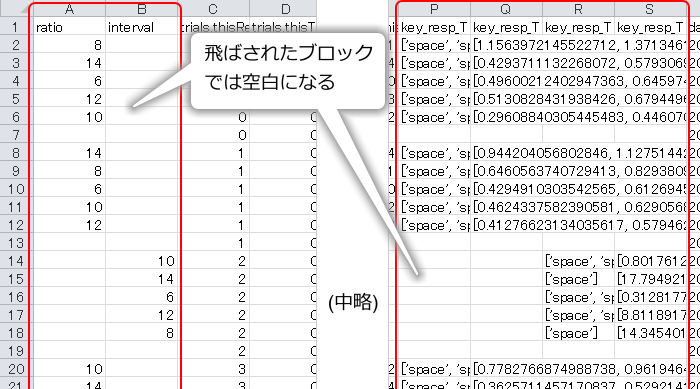Click the 'interval' header cell
Viewport: 700px width, 389px height.
tap(142, 27)
